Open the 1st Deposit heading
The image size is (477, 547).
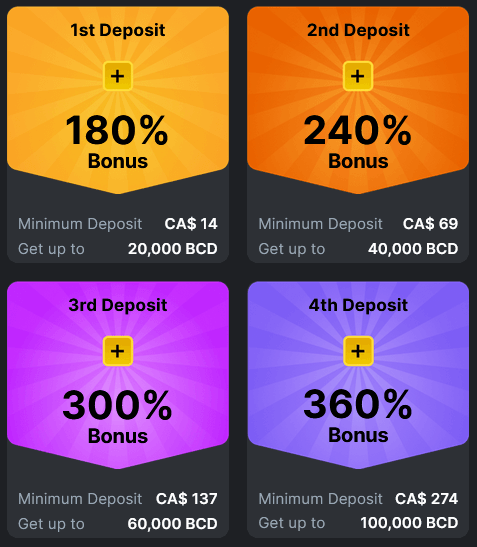point(118,30)
